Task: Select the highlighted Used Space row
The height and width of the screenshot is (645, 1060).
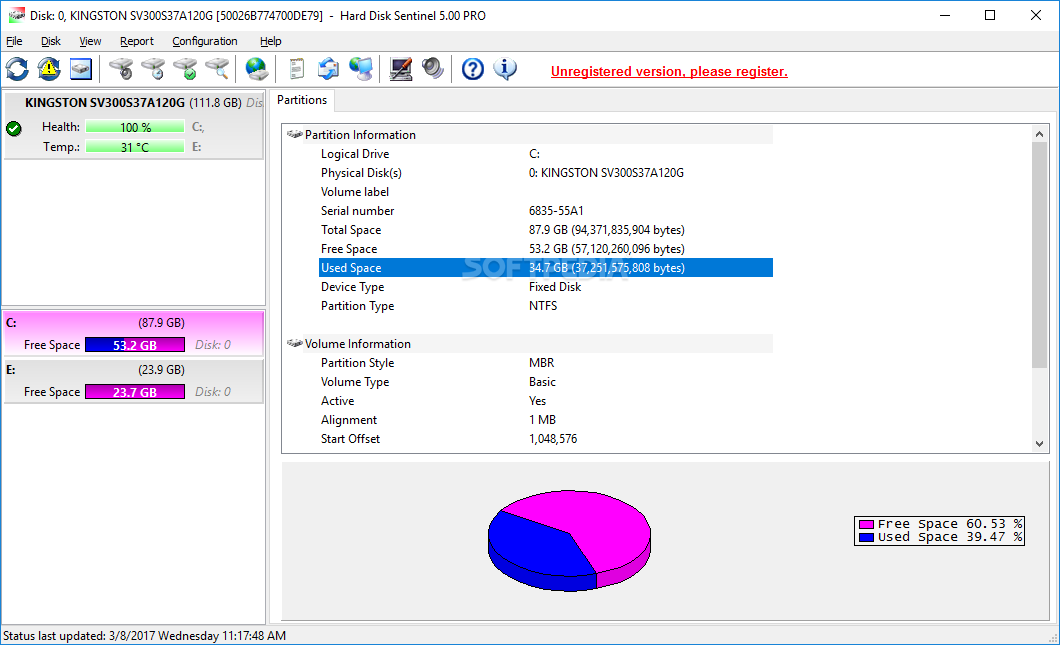Action: tap(546, 268)
